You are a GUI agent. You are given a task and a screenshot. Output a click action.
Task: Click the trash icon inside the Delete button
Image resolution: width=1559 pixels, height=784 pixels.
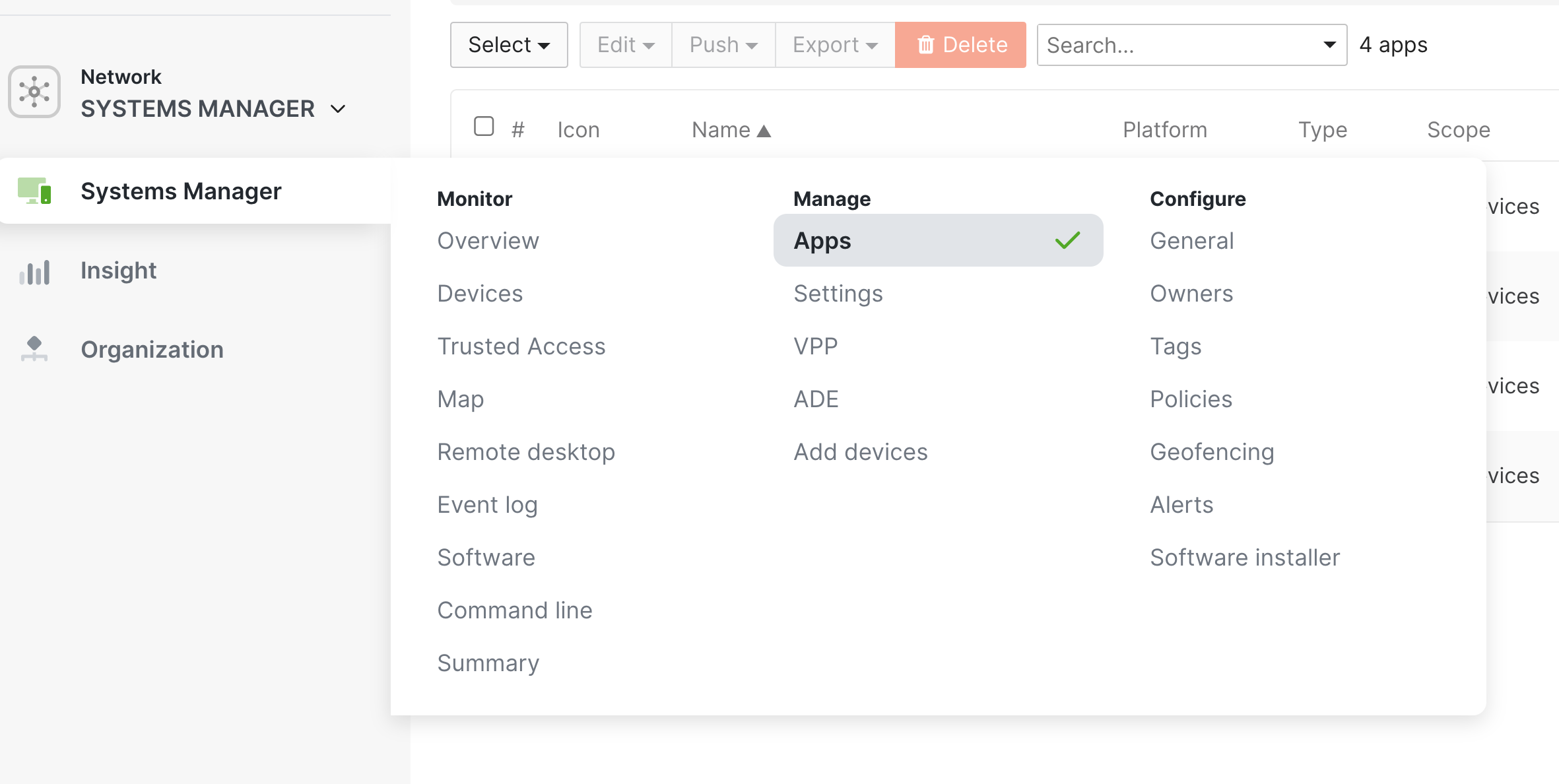click(x=925, y=44)
